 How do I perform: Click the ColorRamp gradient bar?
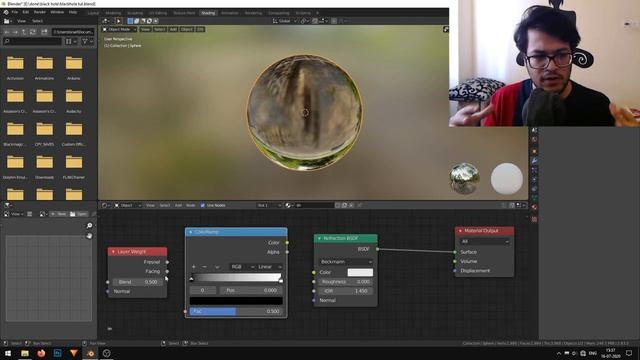point(236,278)
